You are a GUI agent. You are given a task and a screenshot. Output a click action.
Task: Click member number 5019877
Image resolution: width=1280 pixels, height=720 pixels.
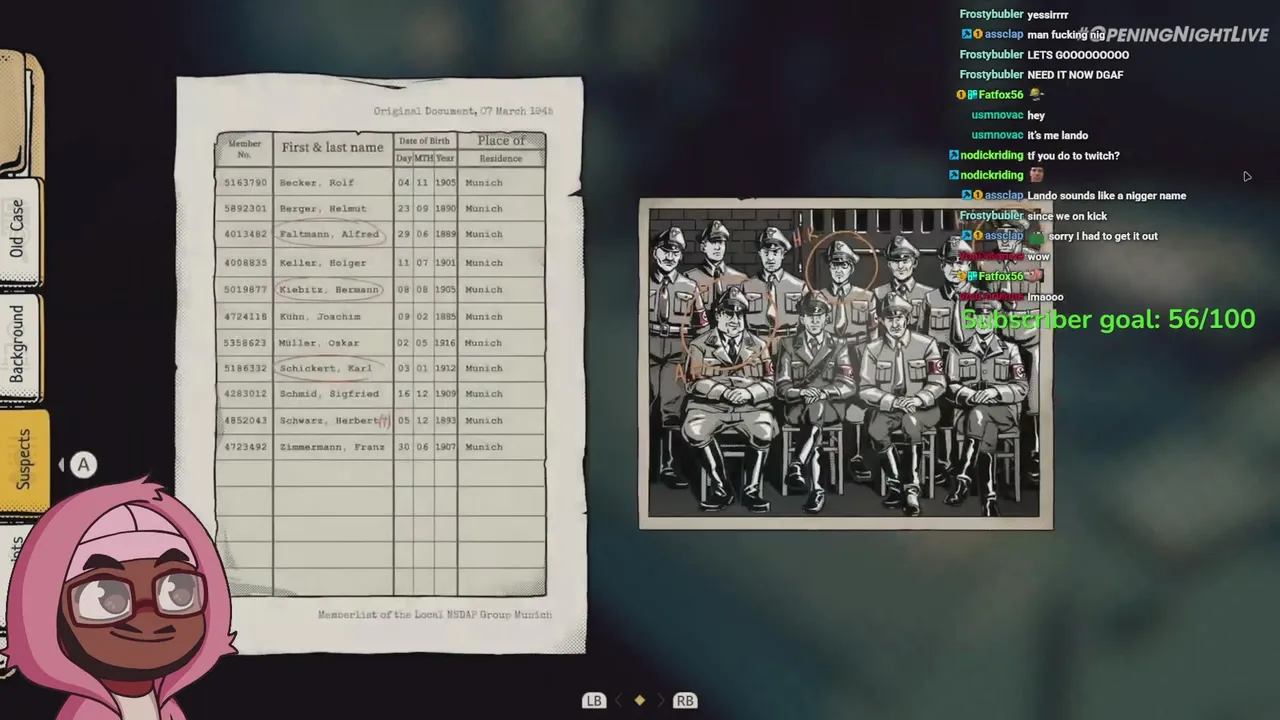(245, 290)
